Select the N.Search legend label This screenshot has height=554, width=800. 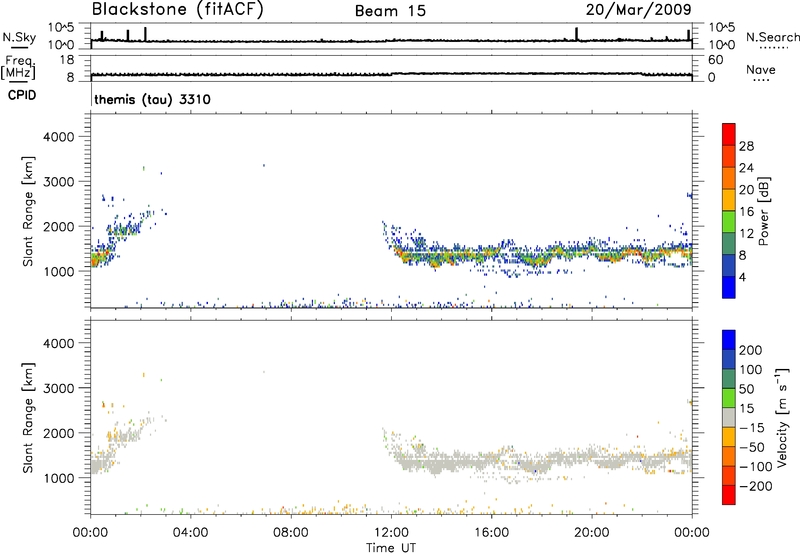(x=772, y=37)
